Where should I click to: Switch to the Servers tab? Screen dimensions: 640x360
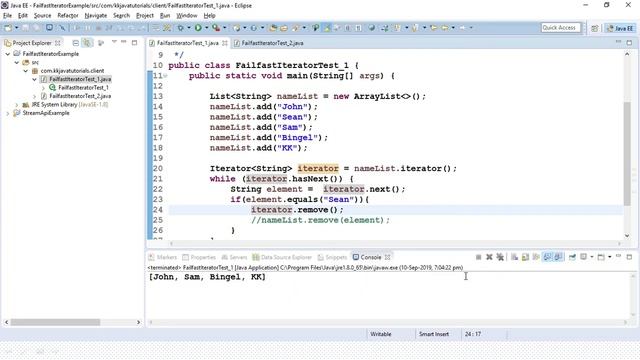tap(234, 257)
